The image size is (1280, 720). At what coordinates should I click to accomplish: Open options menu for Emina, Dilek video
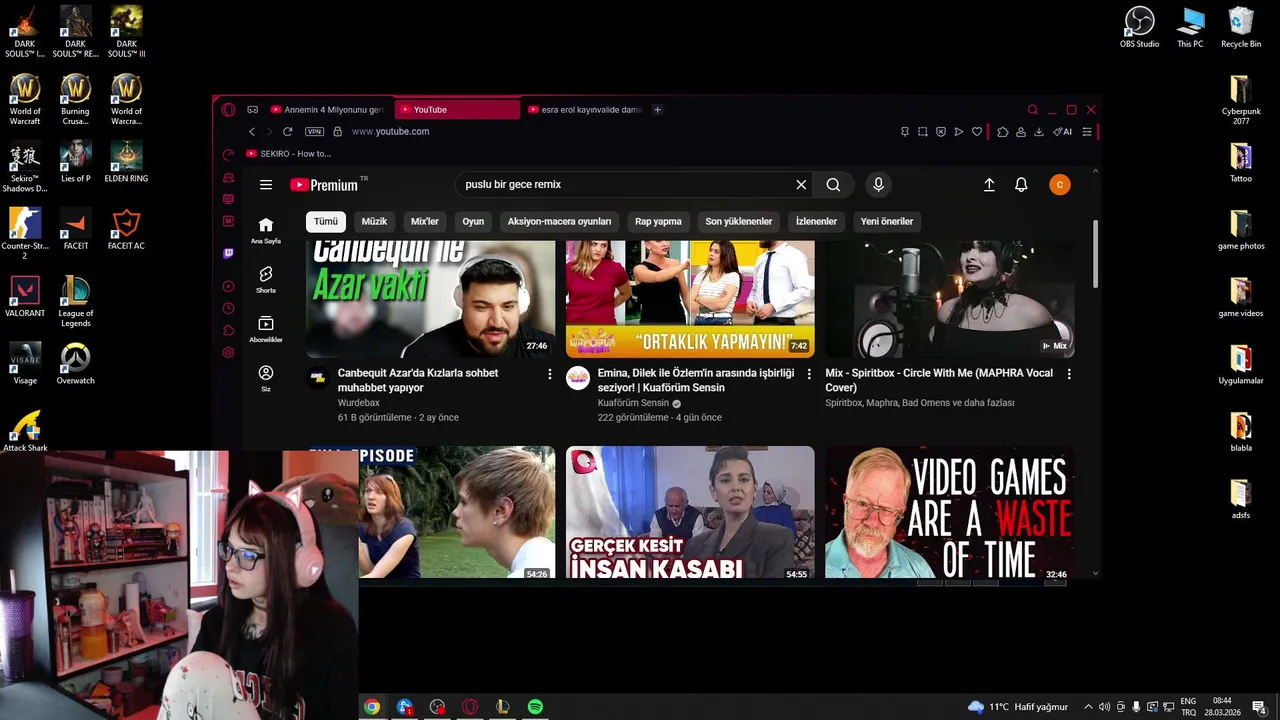click(809, 374)
